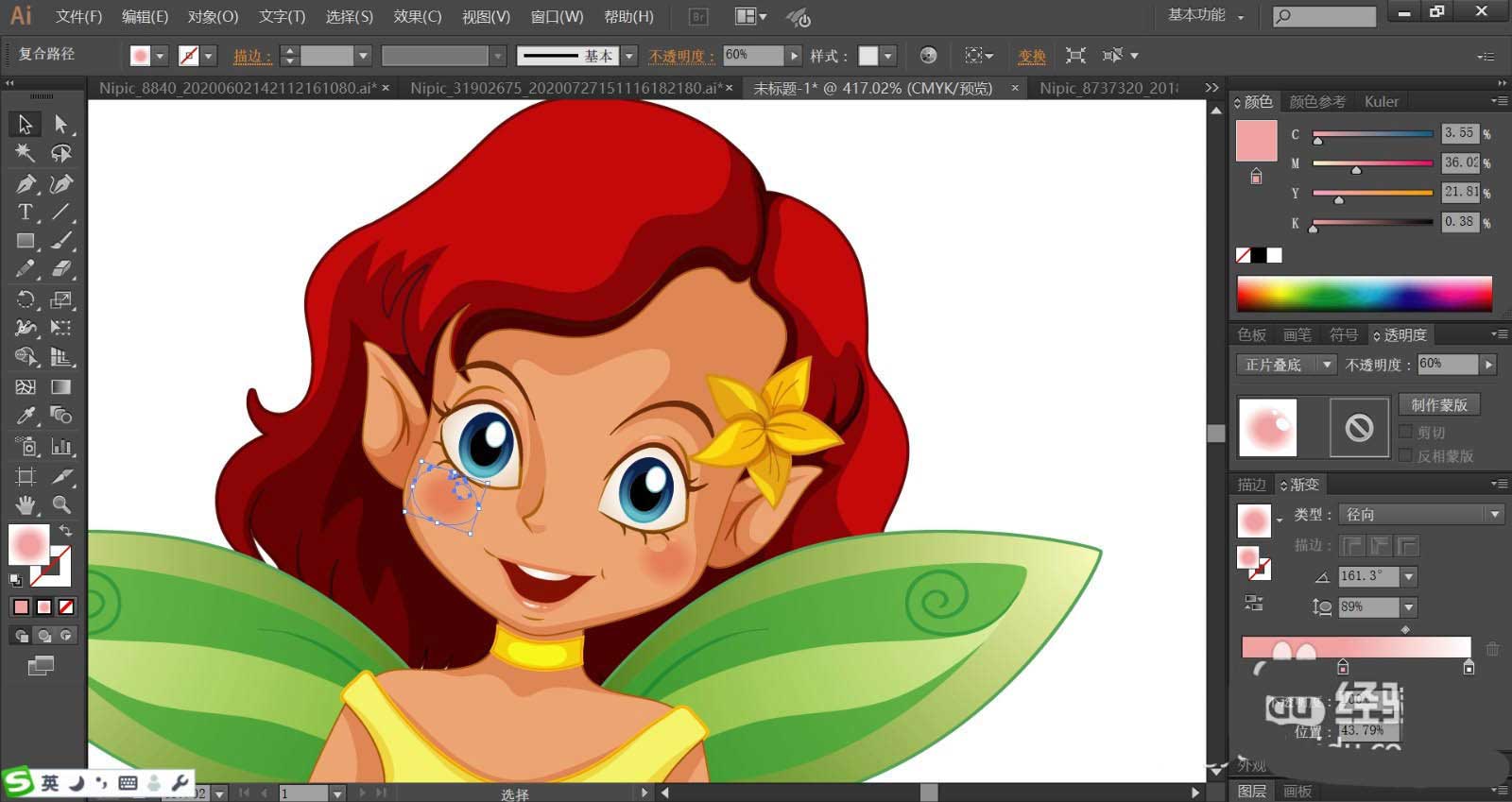
Task: Activate the Hand tool
Action: coord(26,504)
